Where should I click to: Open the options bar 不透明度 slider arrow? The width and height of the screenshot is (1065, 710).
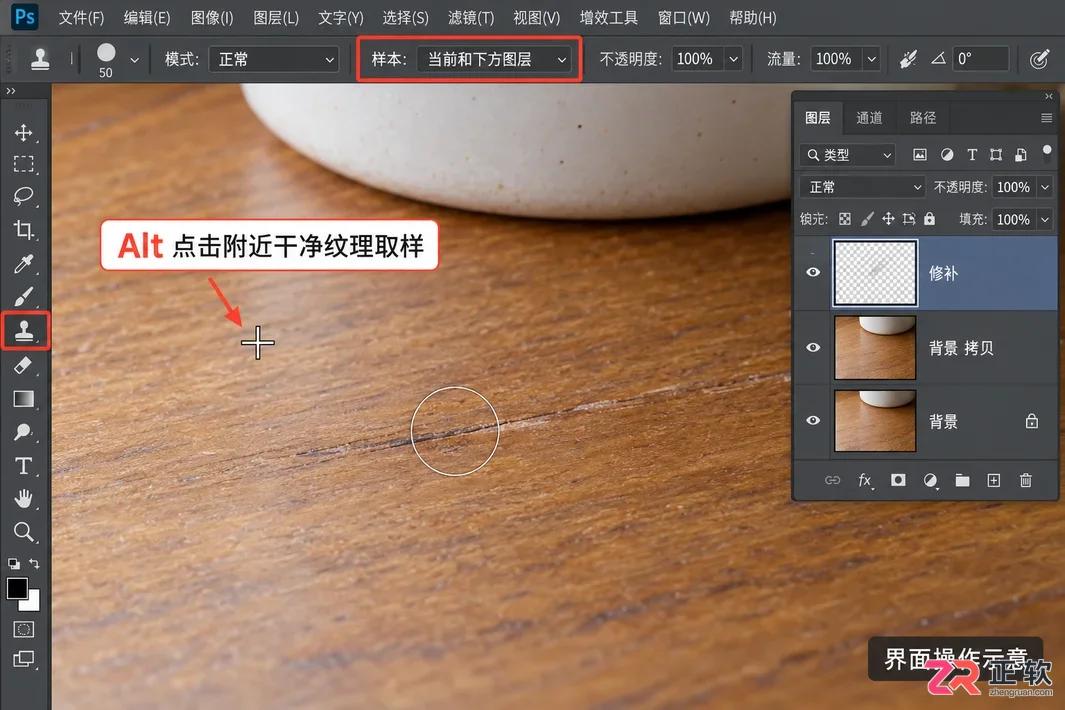point(734,59)
